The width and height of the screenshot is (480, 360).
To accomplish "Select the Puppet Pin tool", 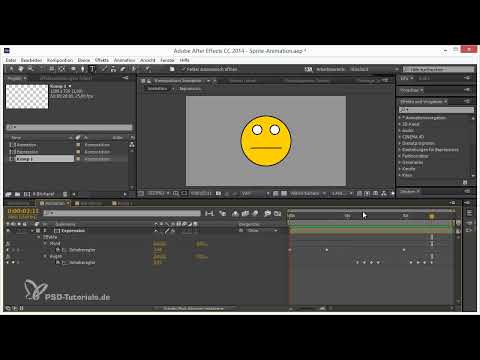I will [147, 69].
